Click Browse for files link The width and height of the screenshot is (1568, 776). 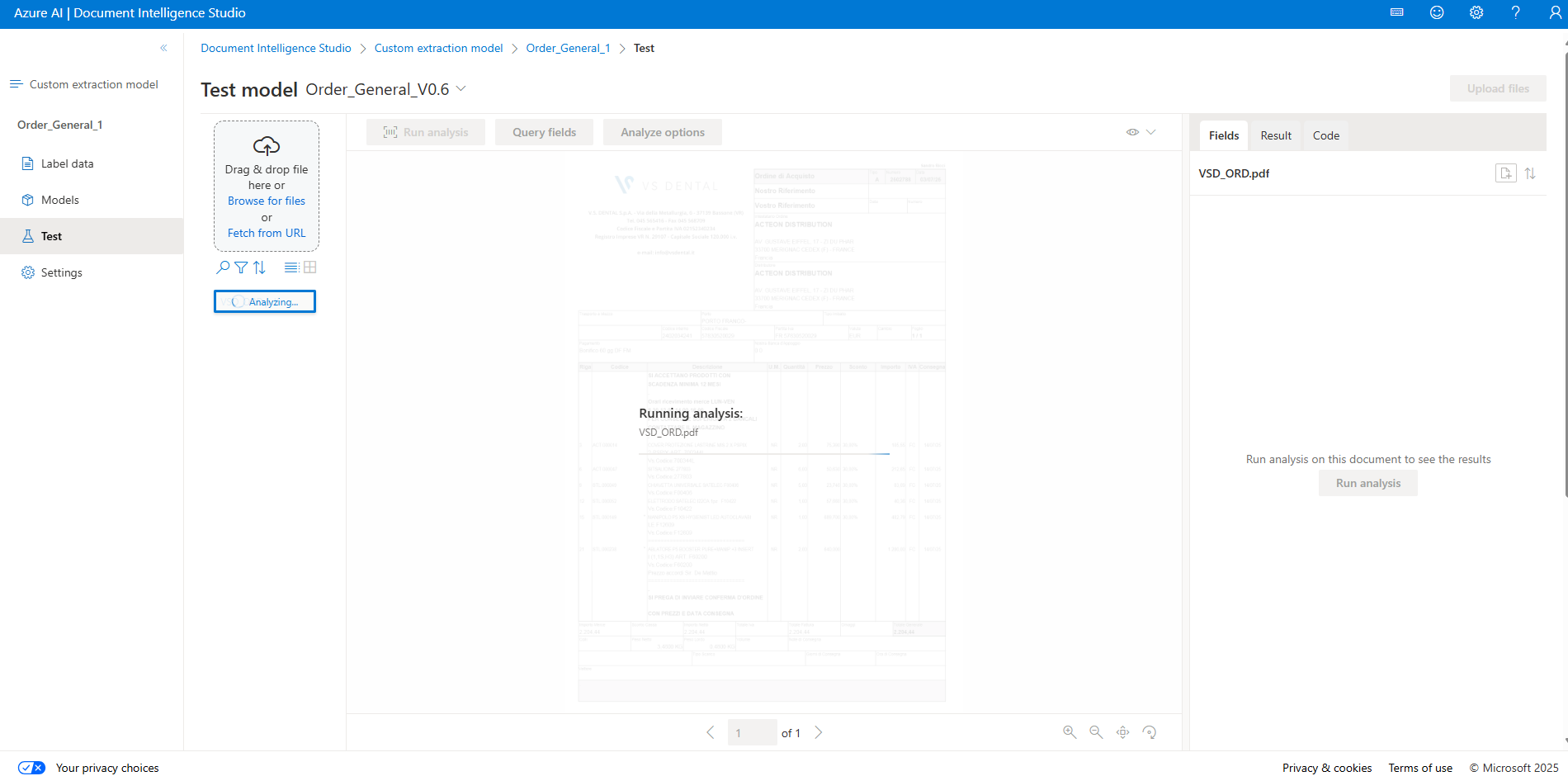coord(267,201)
